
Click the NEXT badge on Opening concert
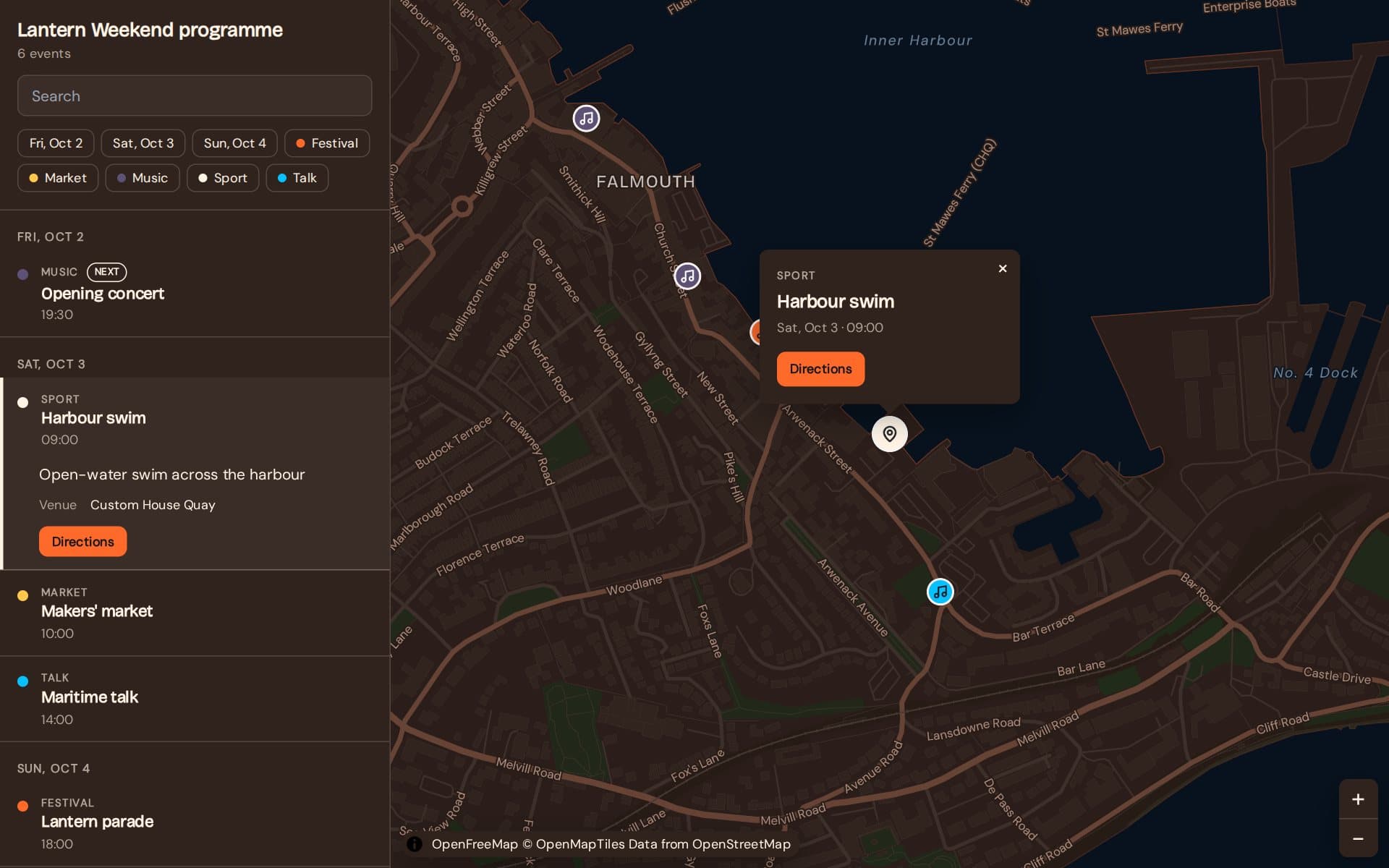point(106,272)
